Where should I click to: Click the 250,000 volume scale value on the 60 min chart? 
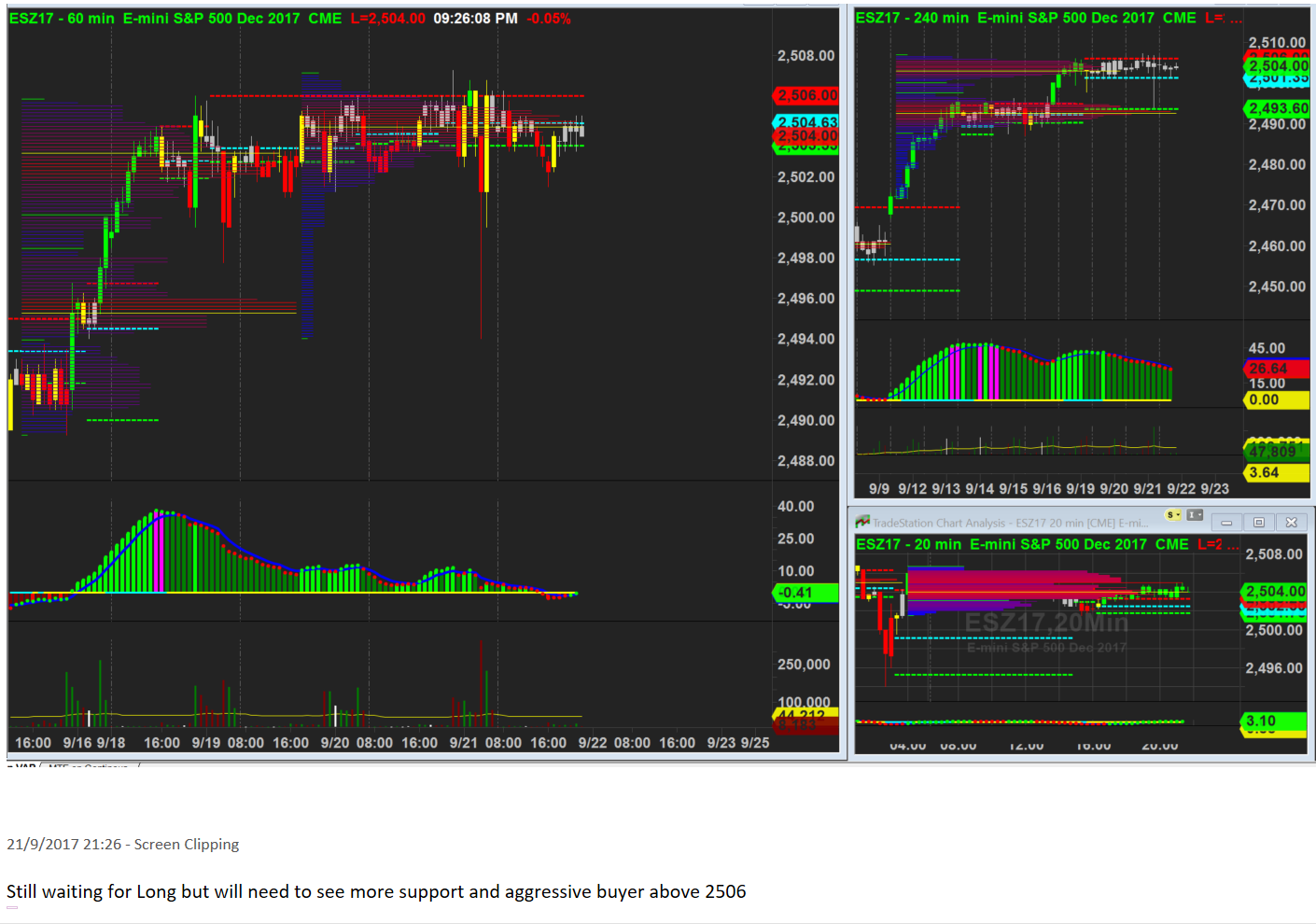[x=804, y=665]
